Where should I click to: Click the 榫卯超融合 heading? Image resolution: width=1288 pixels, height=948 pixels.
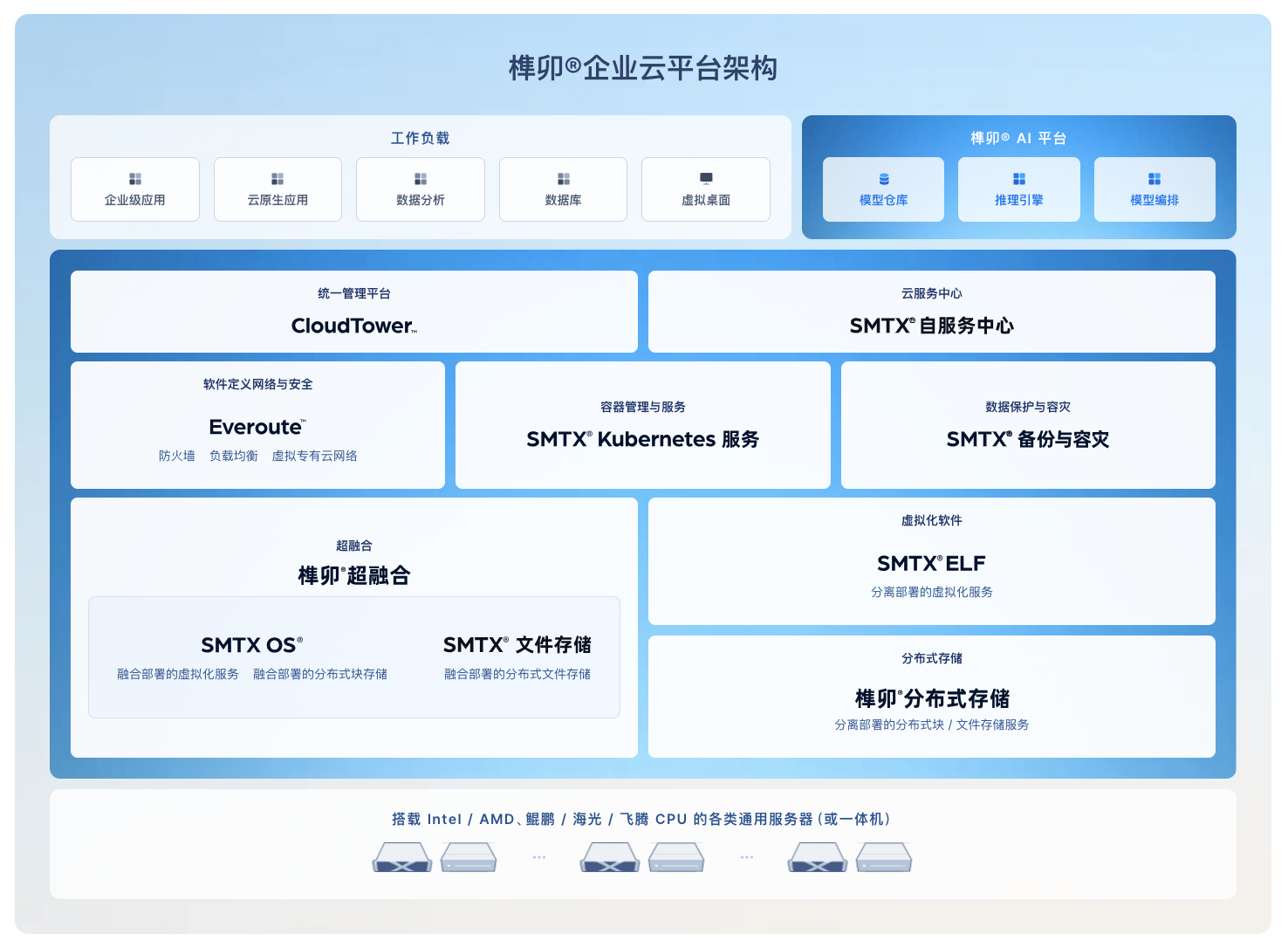pos(353,575)
